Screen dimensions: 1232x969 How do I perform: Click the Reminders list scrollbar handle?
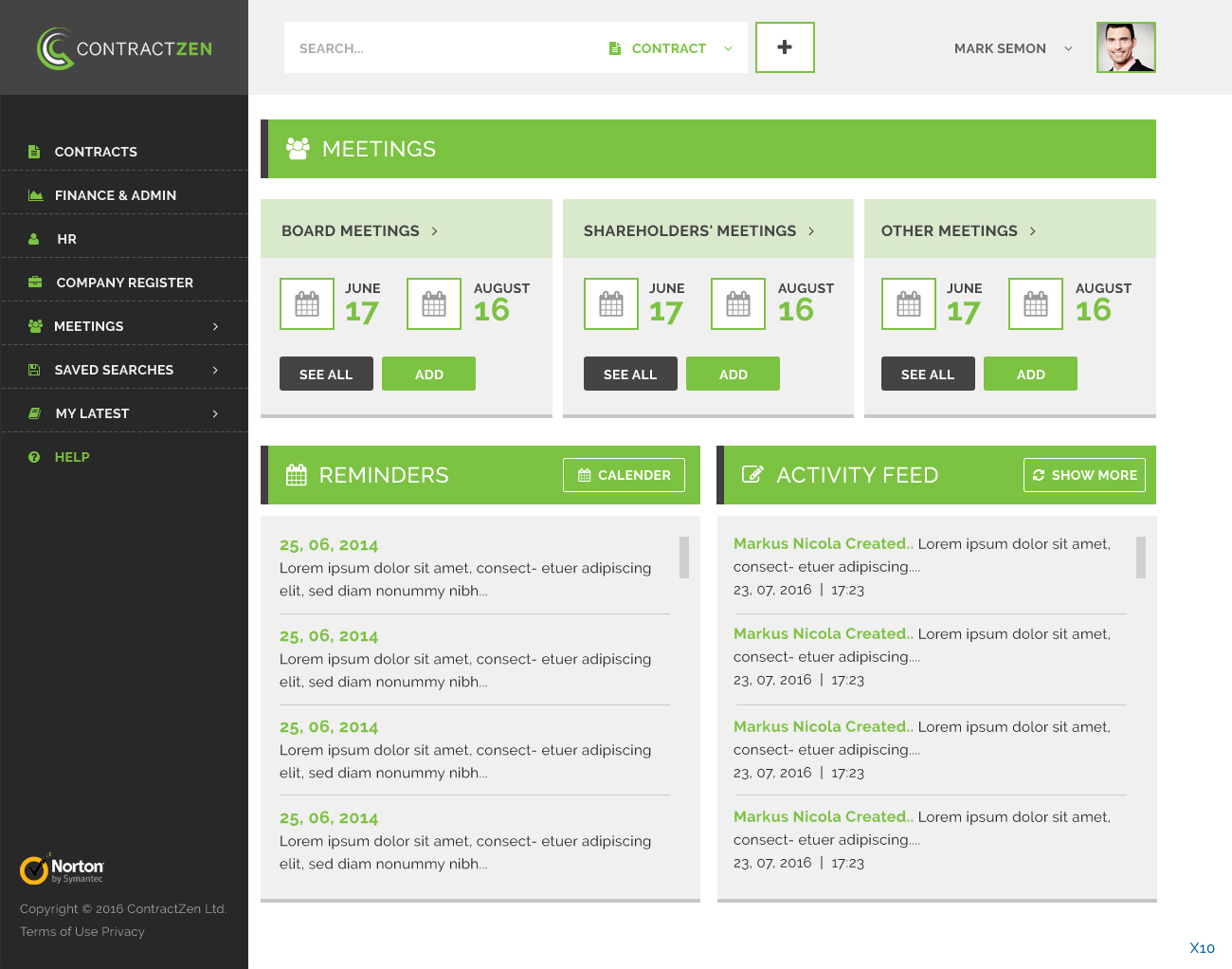point(684,558)
